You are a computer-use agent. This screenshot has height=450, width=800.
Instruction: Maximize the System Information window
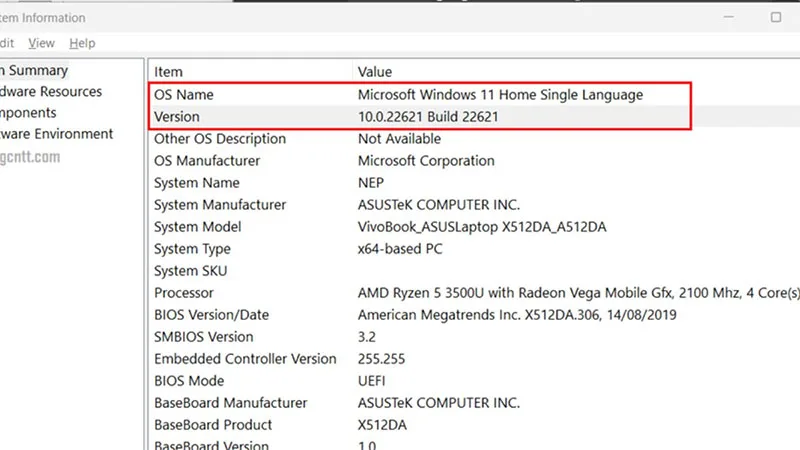click(x=776, y=17)
